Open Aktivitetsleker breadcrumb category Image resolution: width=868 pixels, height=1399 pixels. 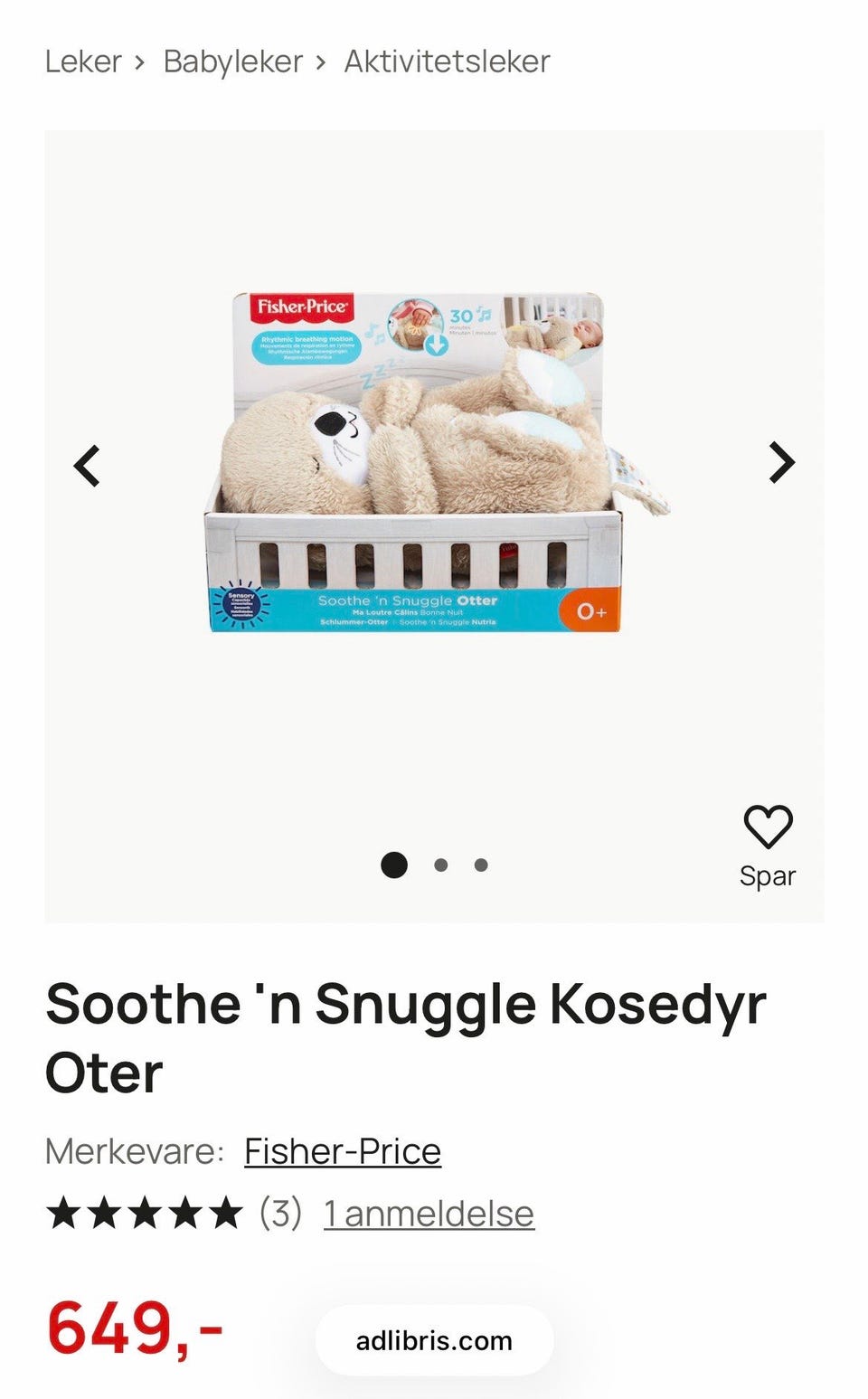click(x=447, y=61)
